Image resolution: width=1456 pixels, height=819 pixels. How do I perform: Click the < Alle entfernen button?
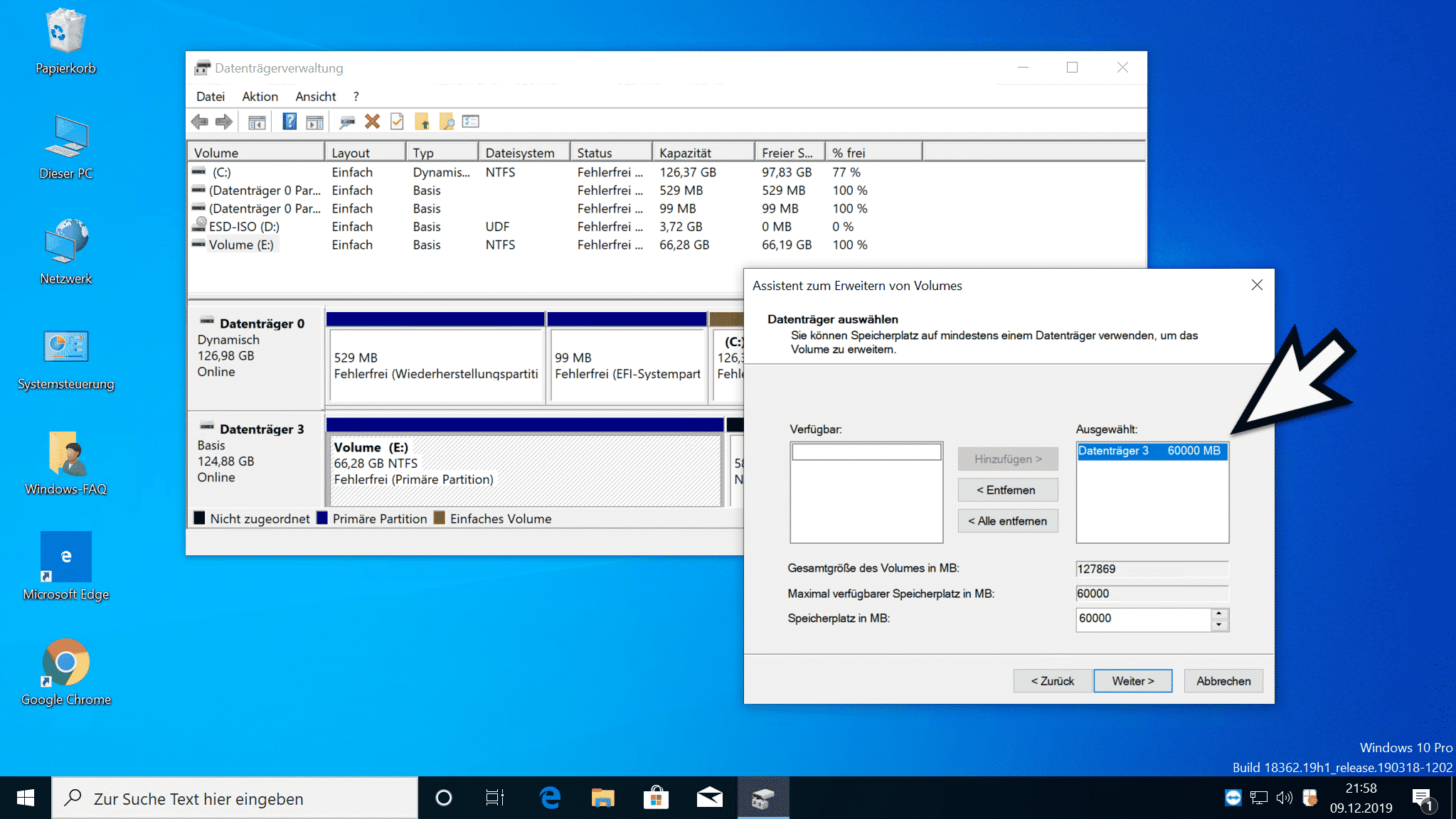click(1008, 521)
